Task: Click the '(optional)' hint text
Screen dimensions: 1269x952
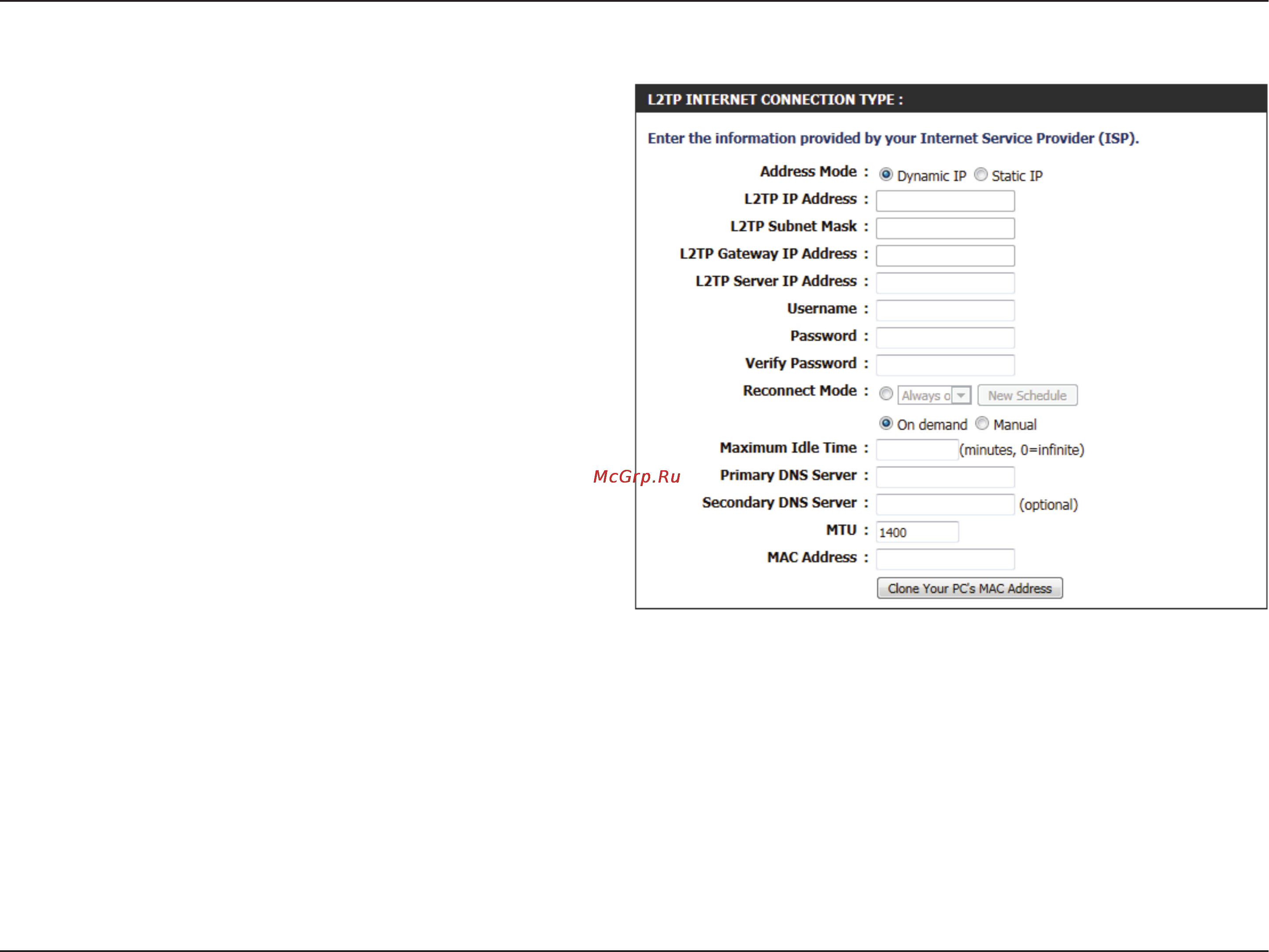Action: click(1048, 505)
